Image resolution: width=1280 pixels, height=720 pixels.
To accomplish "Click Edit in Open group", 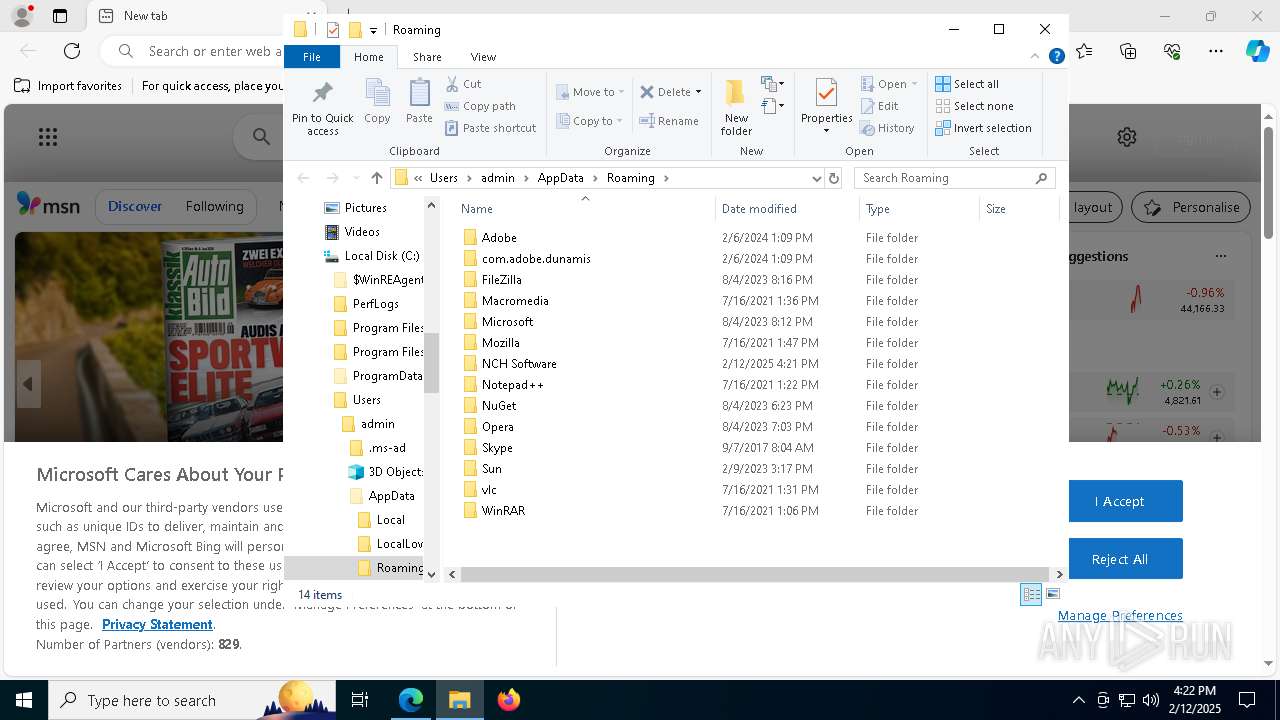I will point(880,106).
